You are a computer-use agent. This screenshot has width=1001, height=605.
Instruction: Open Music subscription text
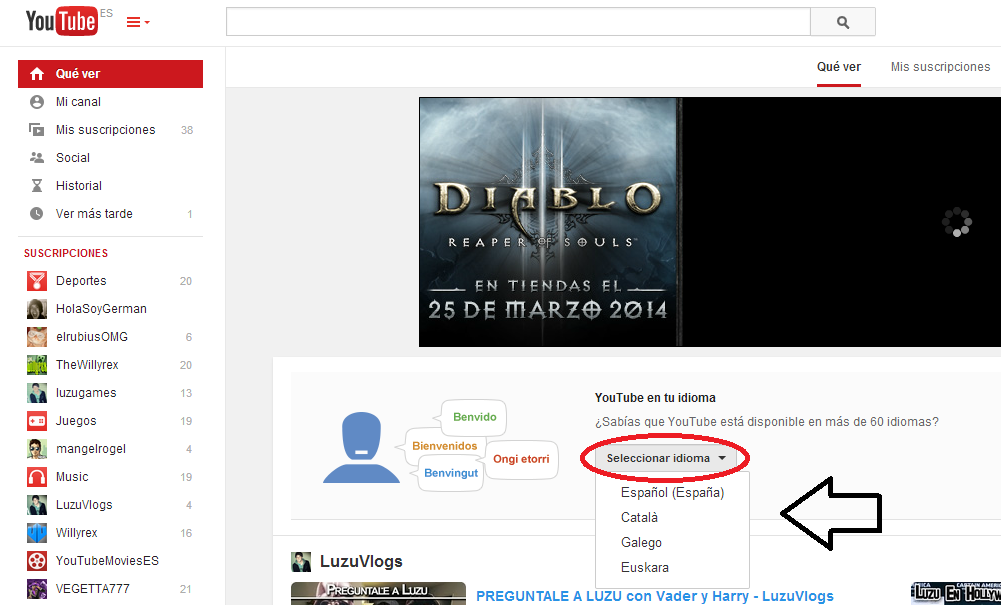tap(72, 477)
